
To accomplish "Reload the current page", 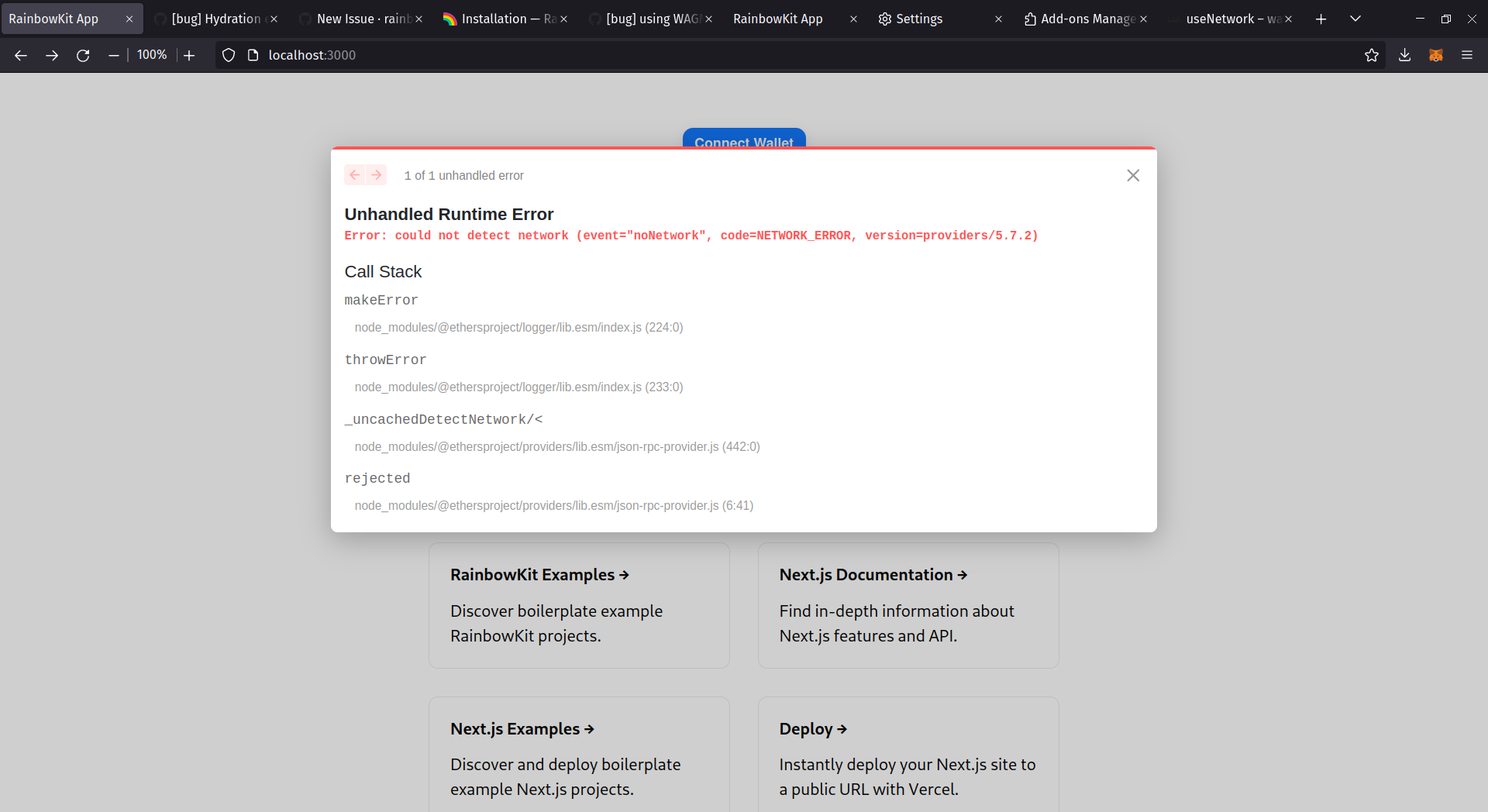I will click(x=82, y=55).
